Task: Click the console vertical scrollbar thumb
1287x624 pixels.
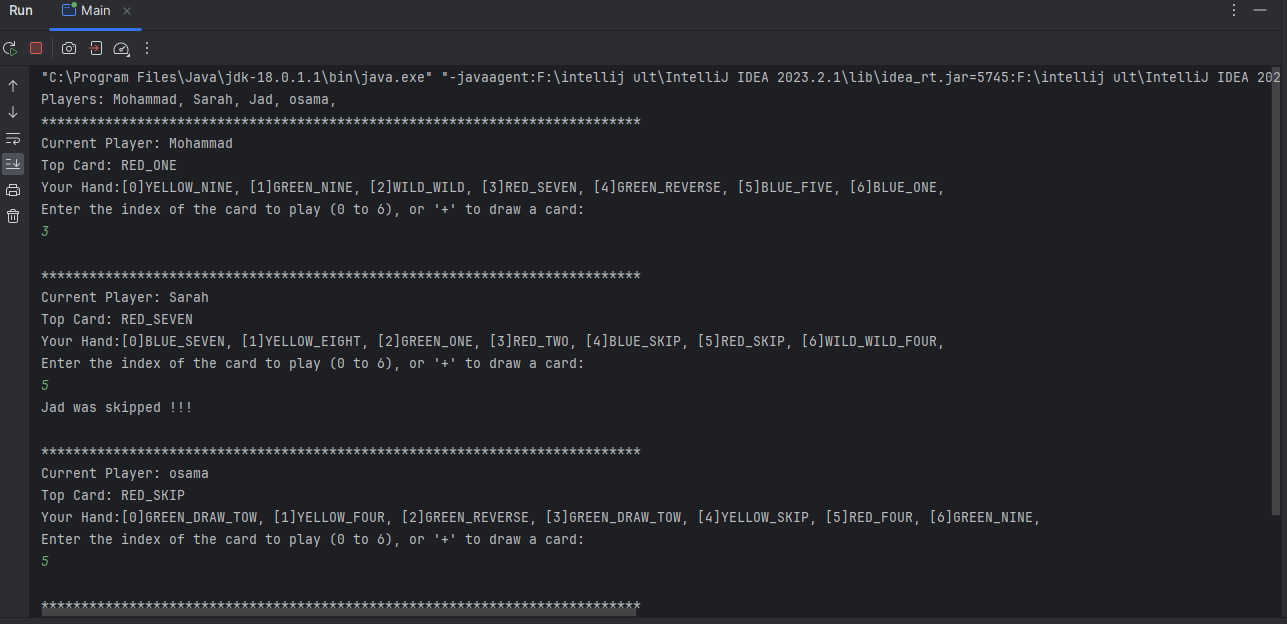Action: pyautogui.click(x=1275, y=300)
